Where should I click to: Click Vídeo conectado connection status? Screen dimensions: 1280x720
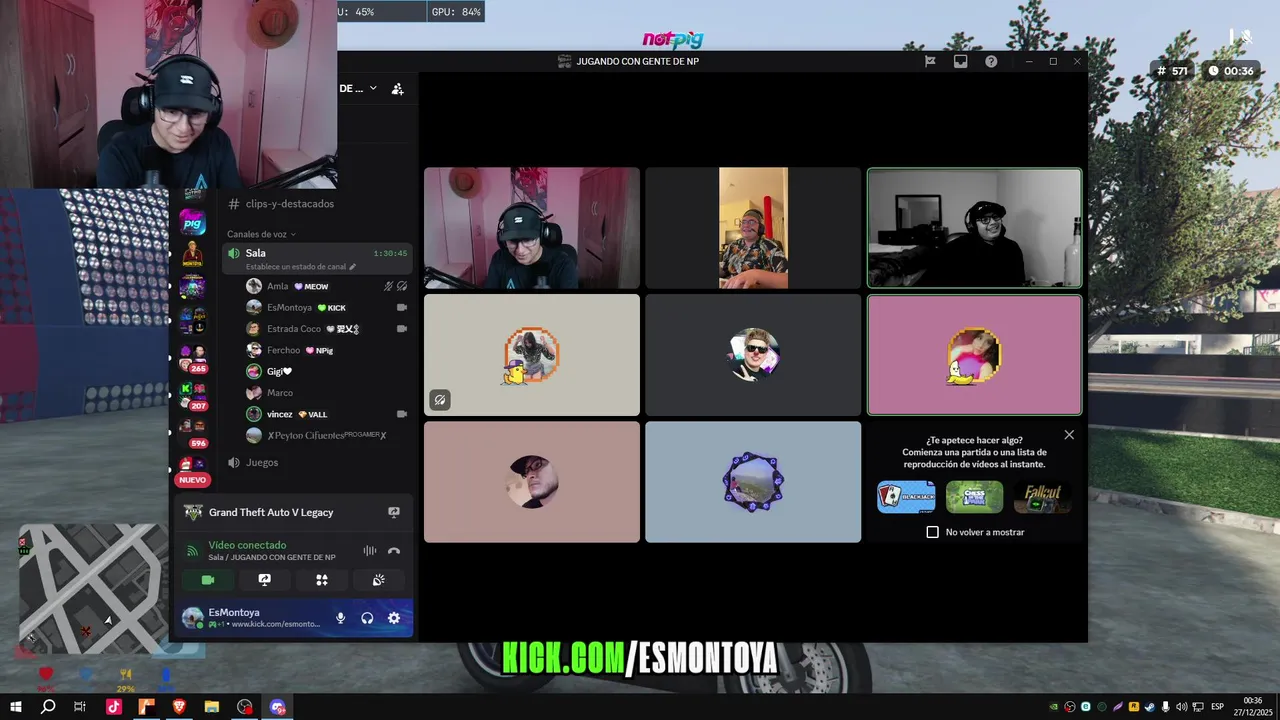[x=247, y=545]
